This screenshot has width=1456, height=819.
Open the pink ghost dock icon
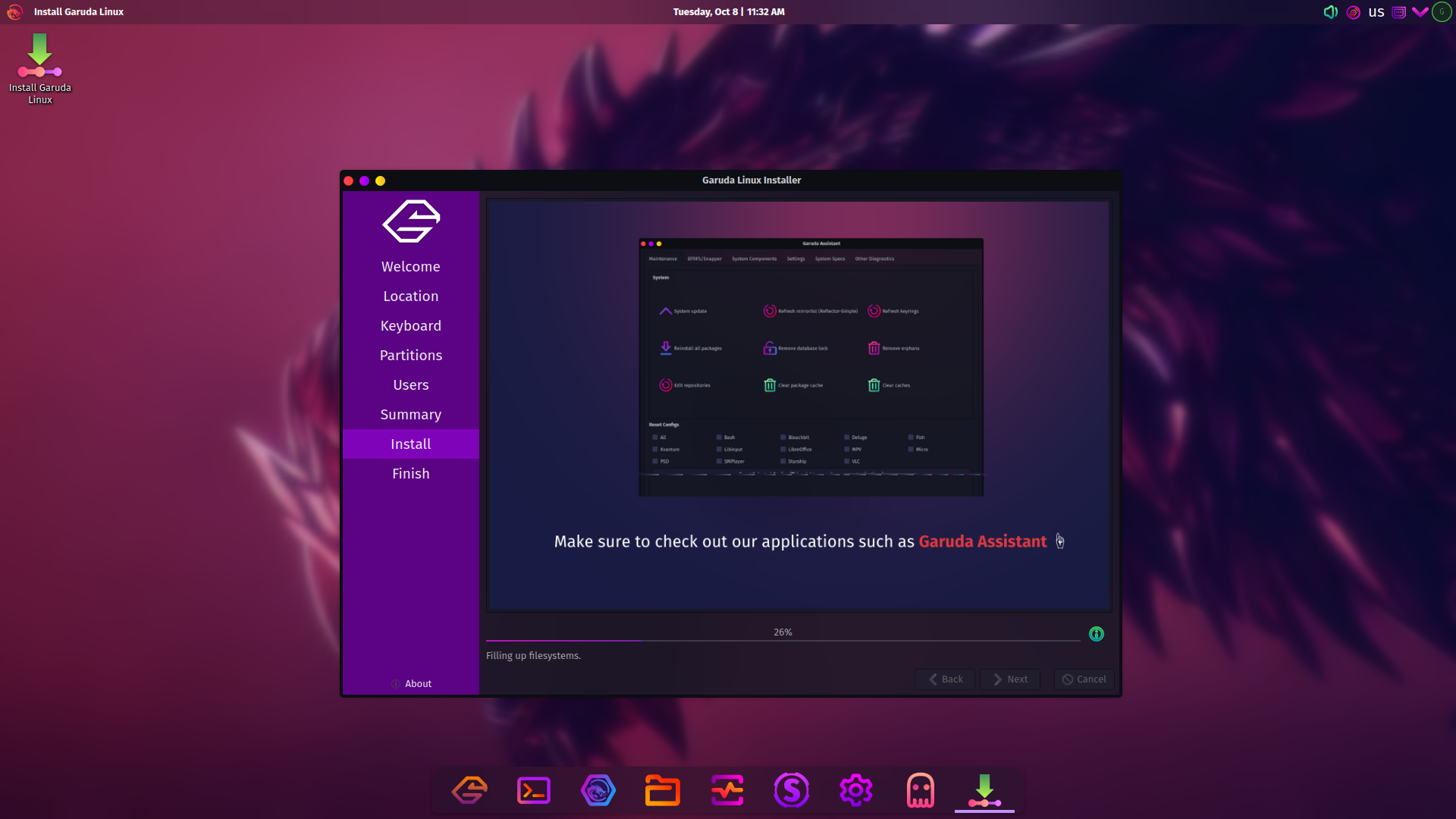(x=921, y=791)
